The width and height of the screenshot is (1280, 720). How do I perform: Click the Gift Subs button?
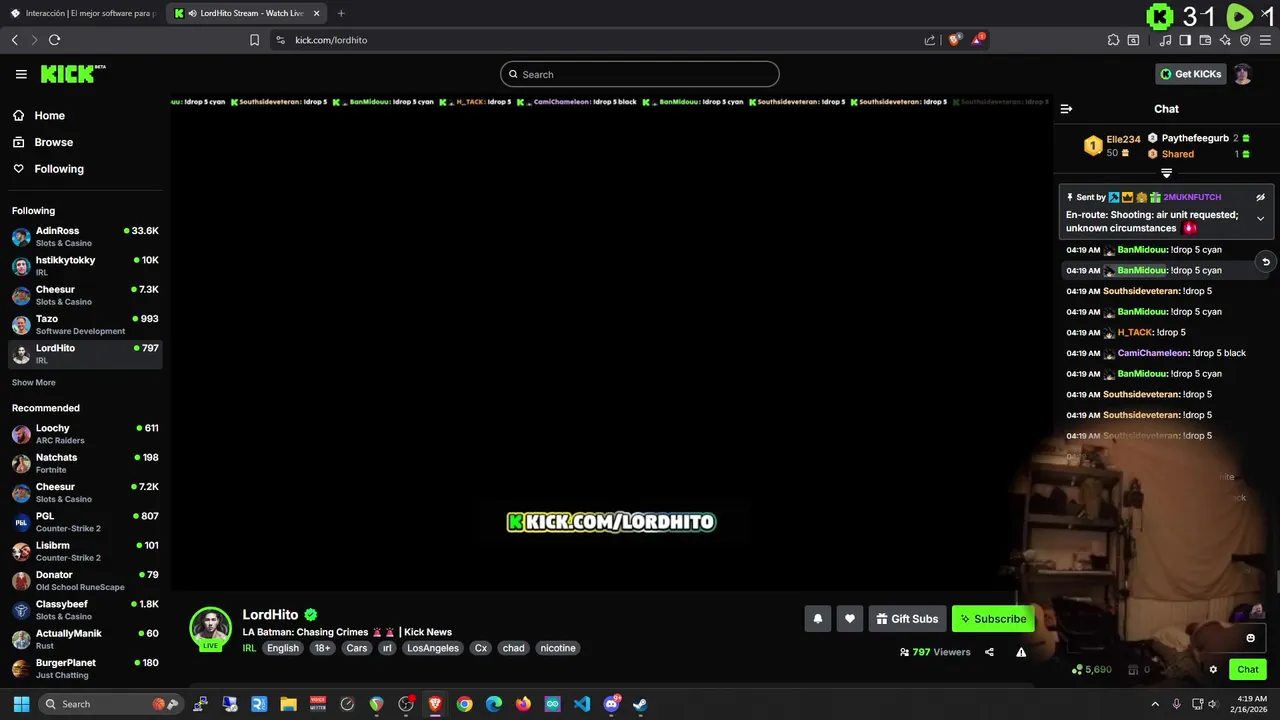pos(907,619)
